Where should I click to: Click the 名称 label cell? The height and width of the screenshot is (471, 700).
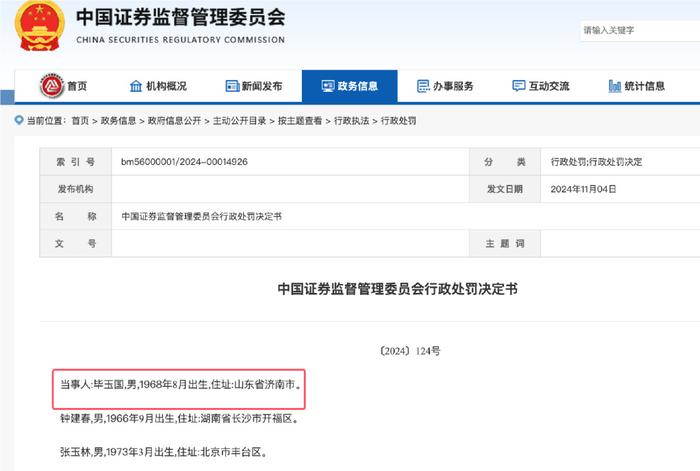pos(75,216)
